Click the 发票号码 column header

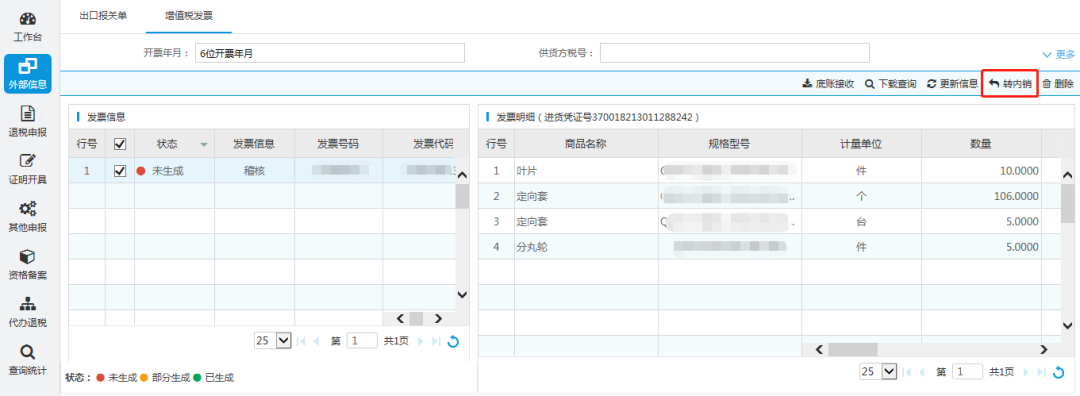(338, 144)
